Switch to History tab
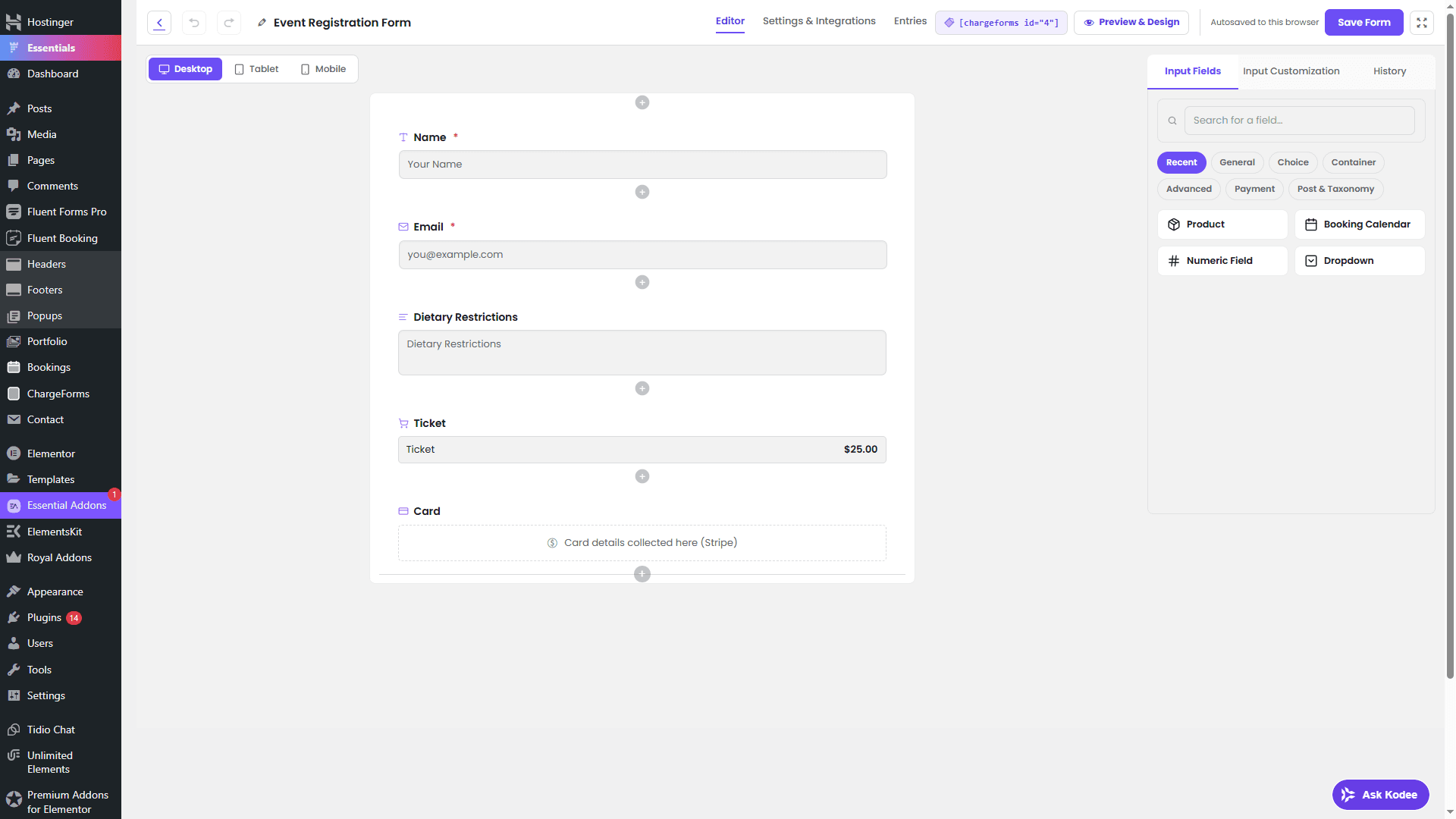 1389,71
